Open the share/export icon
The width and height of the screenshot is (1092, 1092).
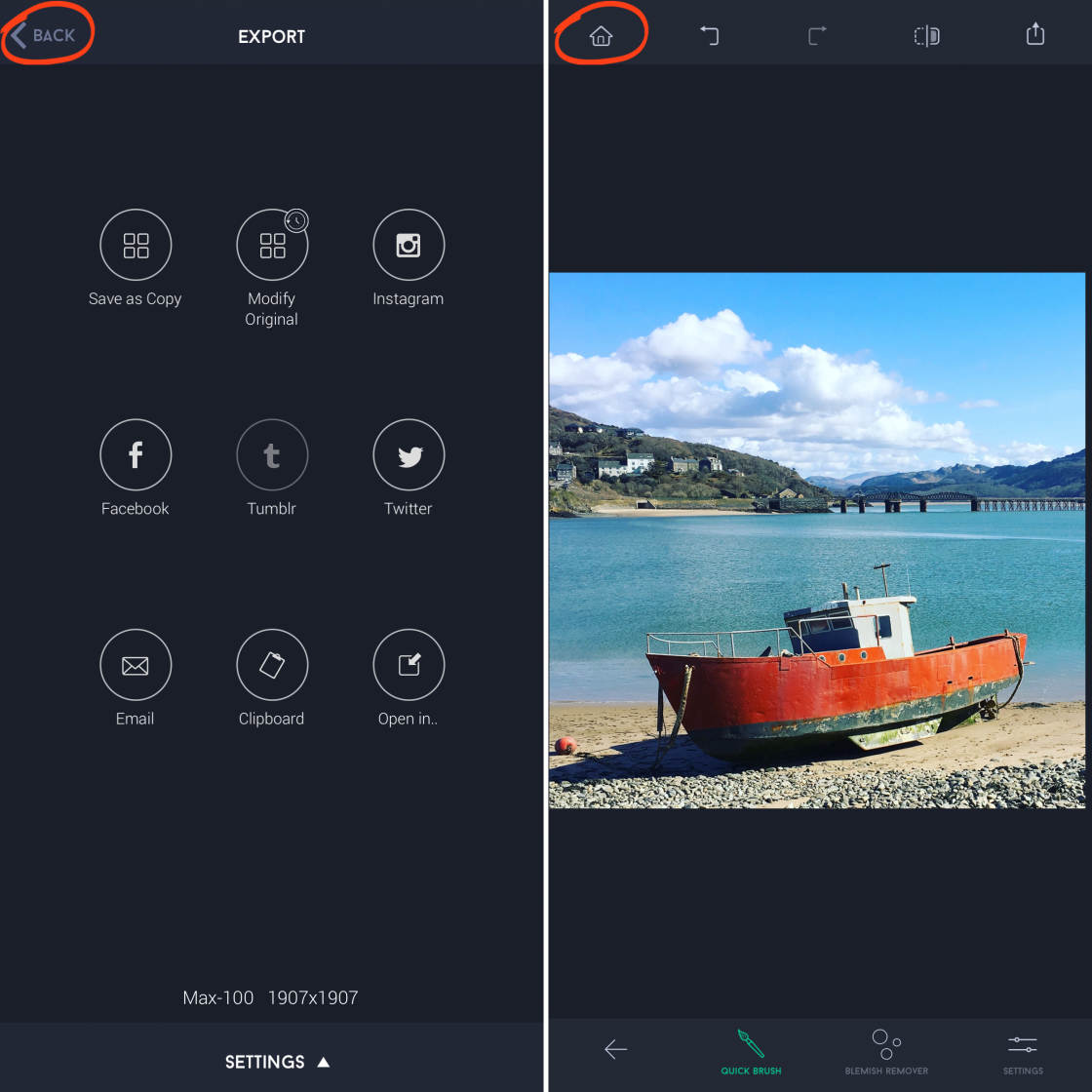coord(1034,35)
